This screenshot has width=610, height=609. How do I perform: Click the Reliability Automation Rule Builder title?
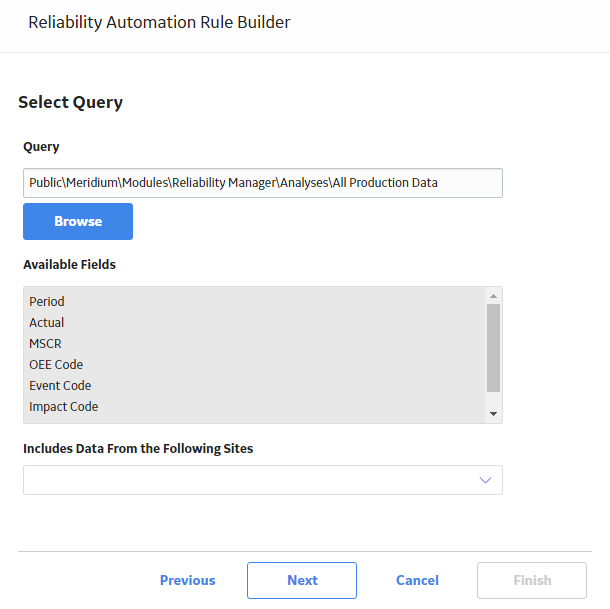[x=159, y=22]
